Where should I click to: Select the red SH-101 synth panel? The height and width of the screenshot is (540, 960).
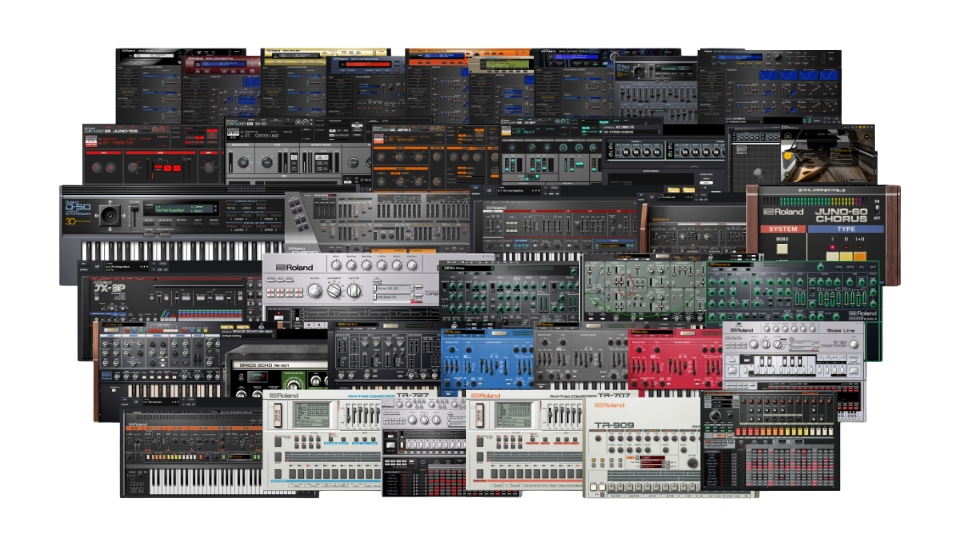[675, 360]
